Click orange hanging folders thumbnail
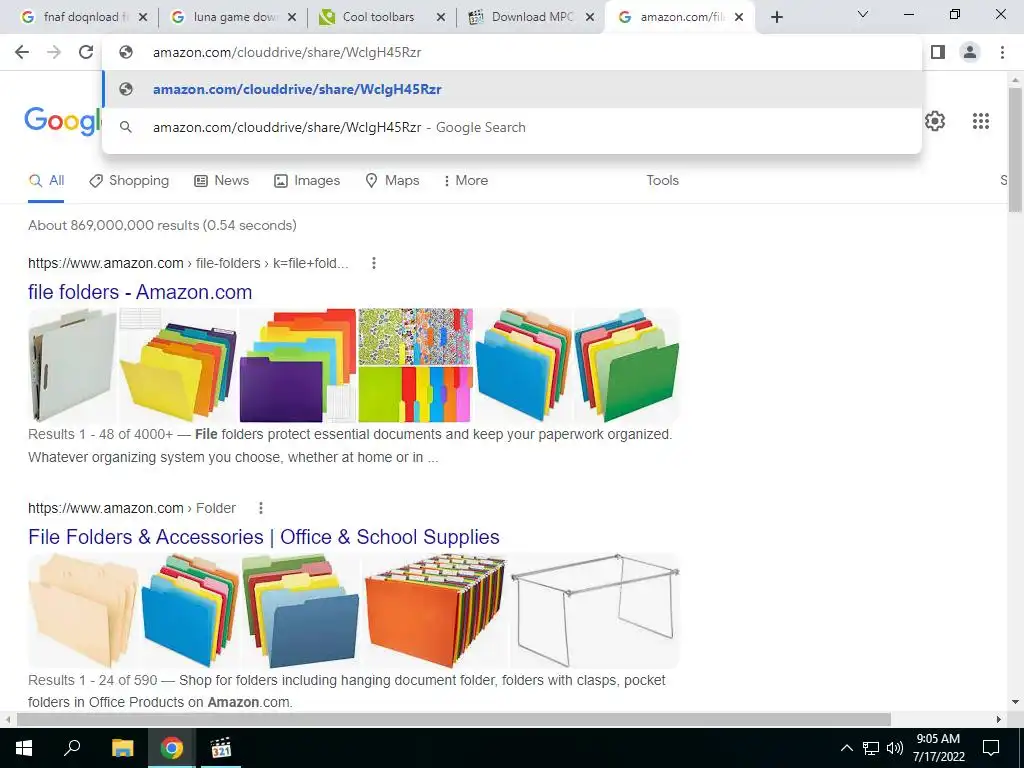Viewport: 1024px width, 768px height. 435,611
